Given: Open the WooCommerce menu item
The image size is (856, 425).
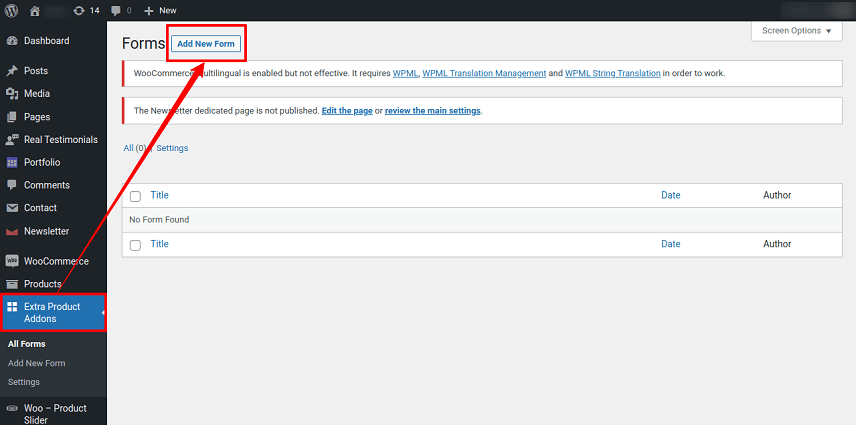Looking at the screenshot, I should tap(54, 261).
